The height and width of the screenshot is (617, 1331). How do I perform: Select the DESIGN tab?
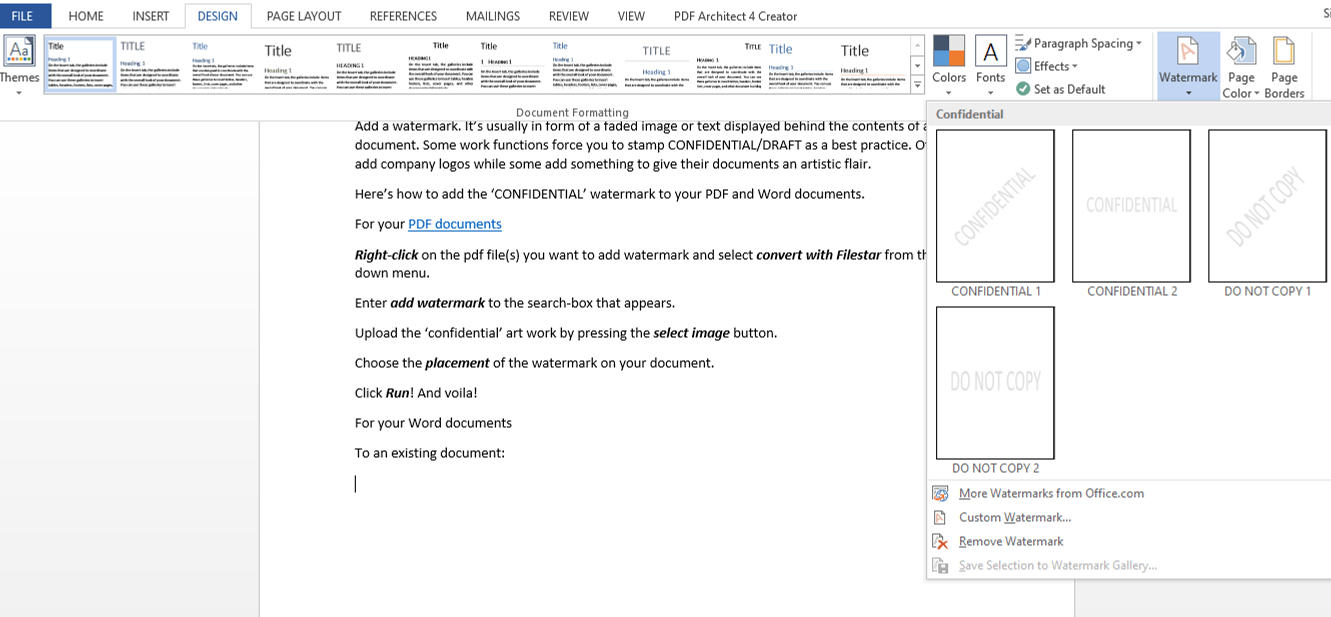pos(218,16)
